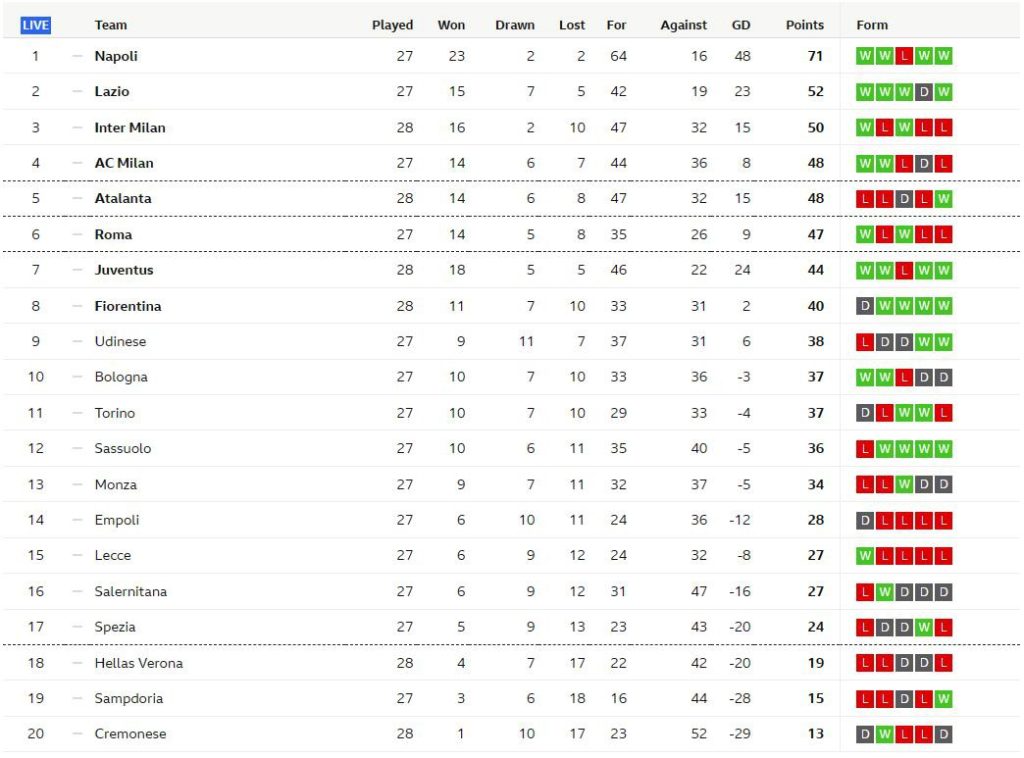The width and height of the screenshot is (1024, 758).
Task: Click Napoli's most recent green W form badge
Action: (x=944, y=56)
